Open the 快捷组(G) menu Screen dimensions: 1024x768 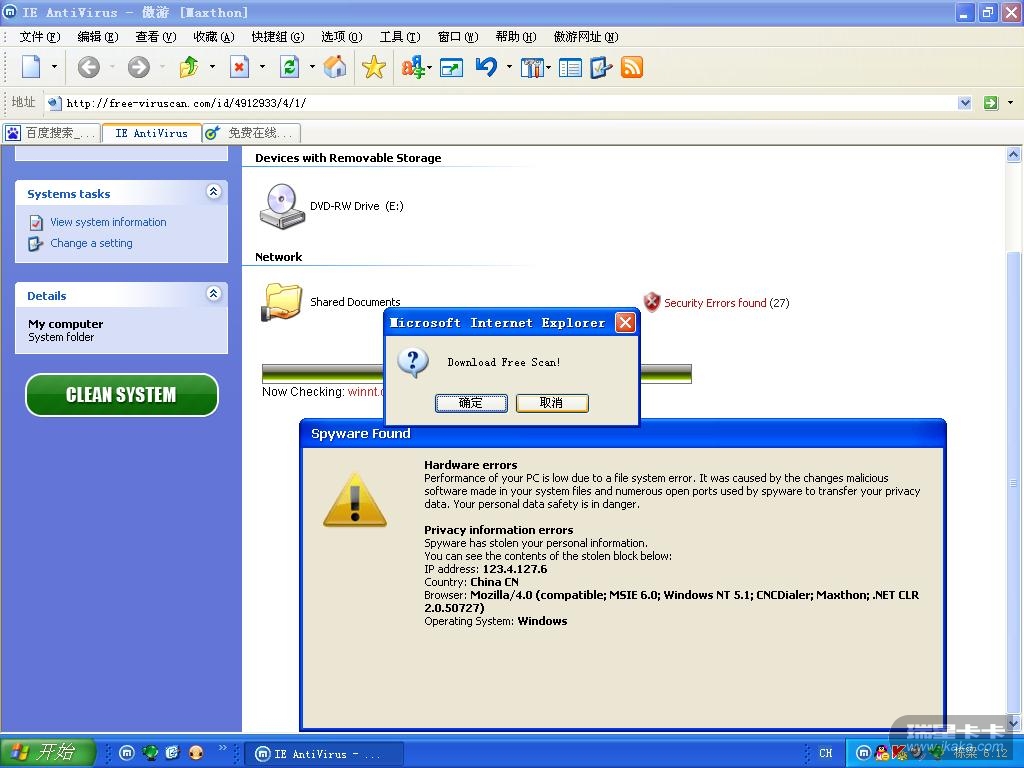coord(278,37)
